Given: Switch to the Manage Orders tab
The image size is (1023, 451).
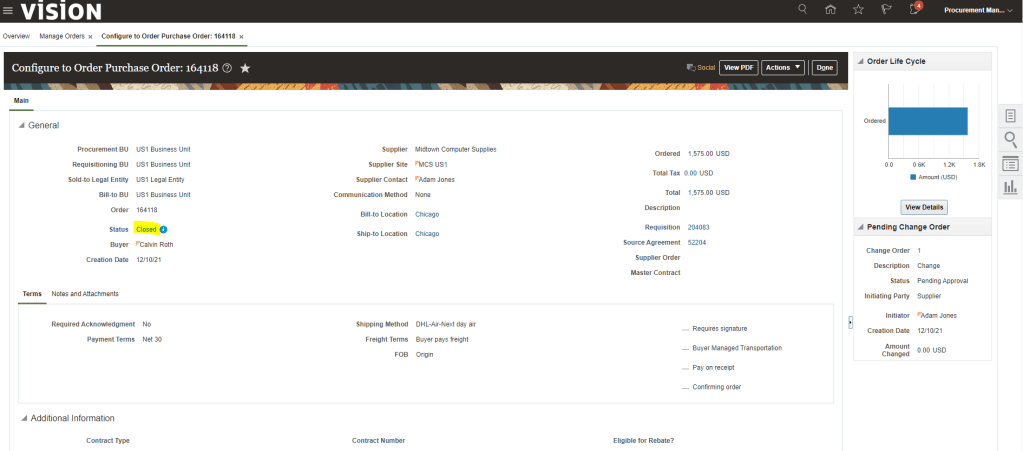Looking at the screenshot, I should tap(61, 36).
